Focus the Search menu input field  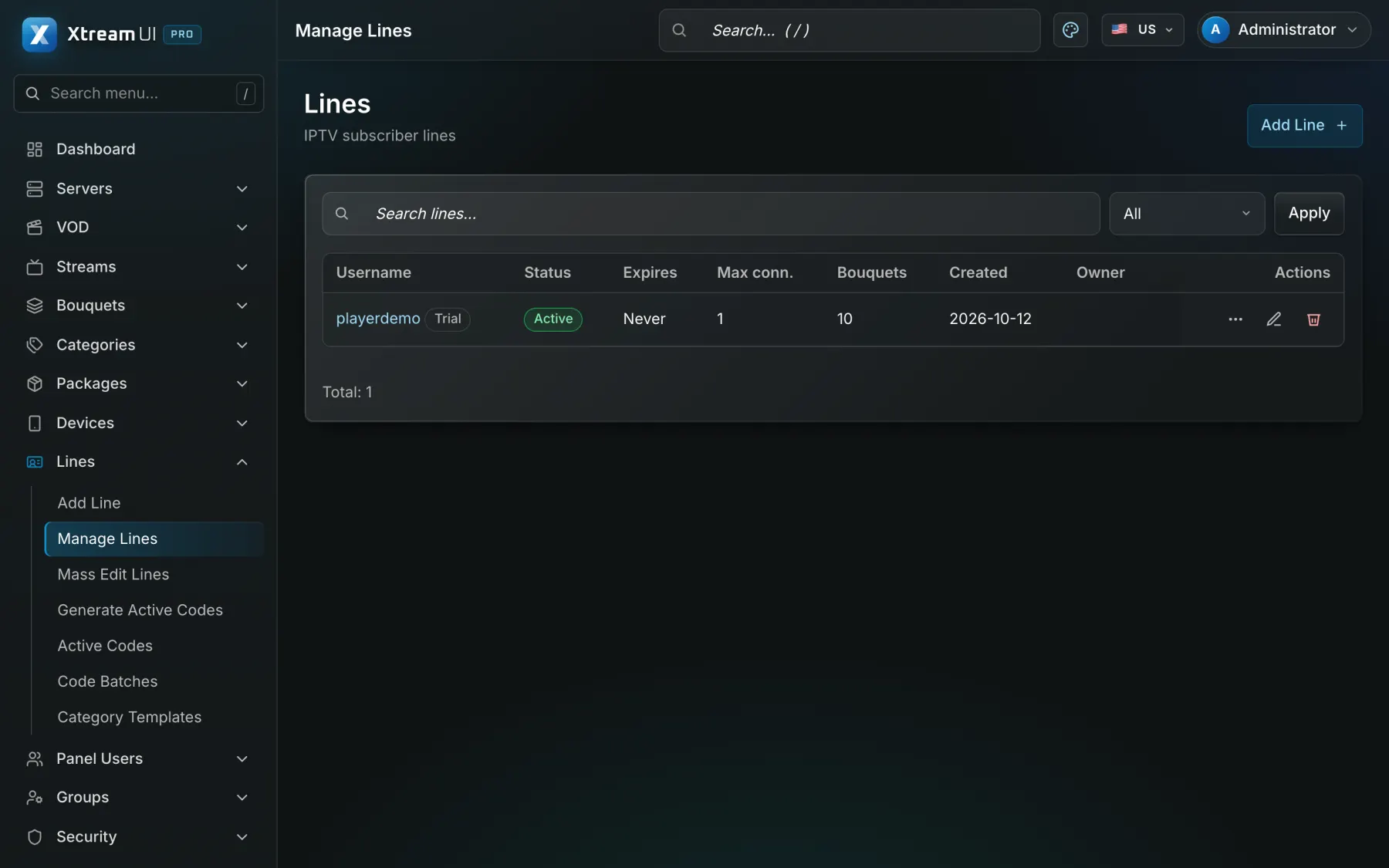pos(139,93)
